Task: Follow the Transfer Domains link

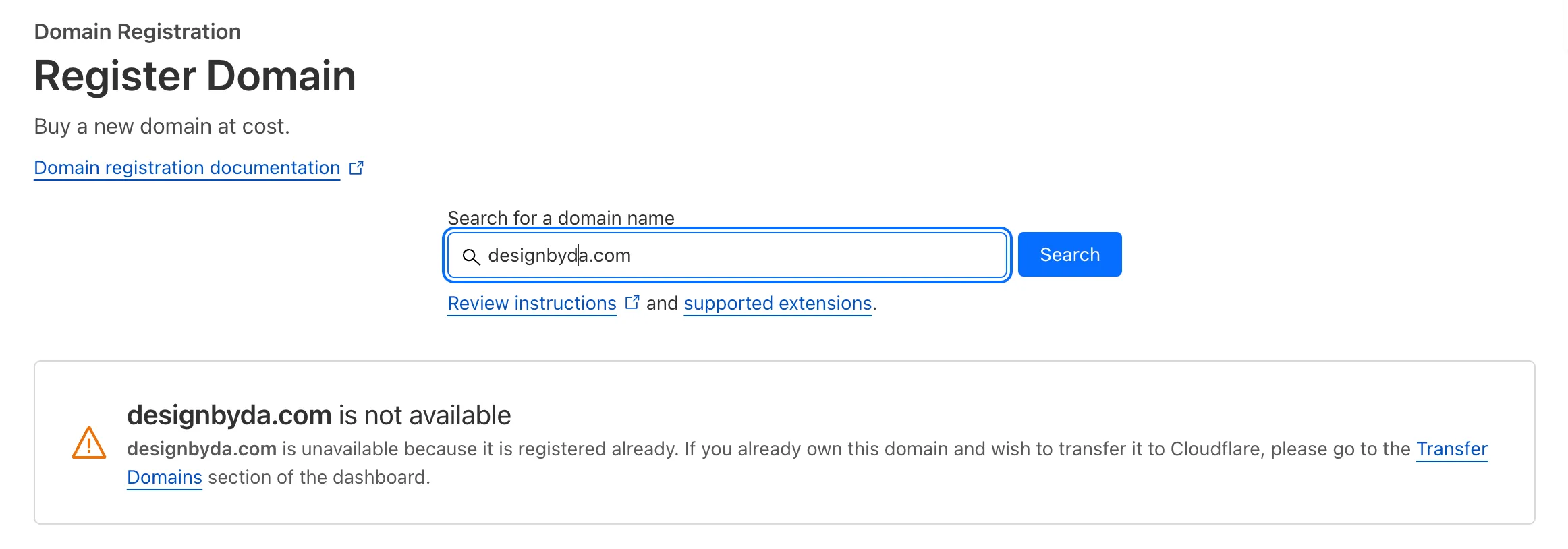Action: (1451, 449)
